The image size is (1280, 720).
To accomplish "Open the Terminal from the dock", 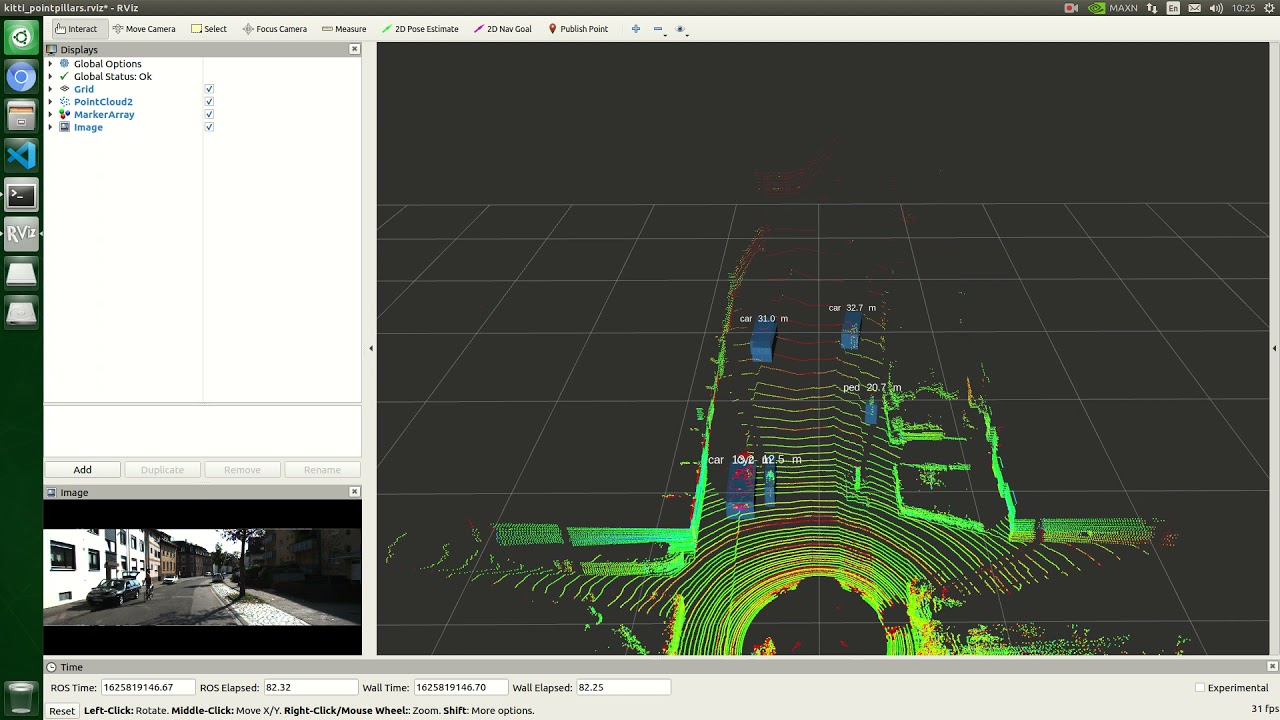I will 21,195.
